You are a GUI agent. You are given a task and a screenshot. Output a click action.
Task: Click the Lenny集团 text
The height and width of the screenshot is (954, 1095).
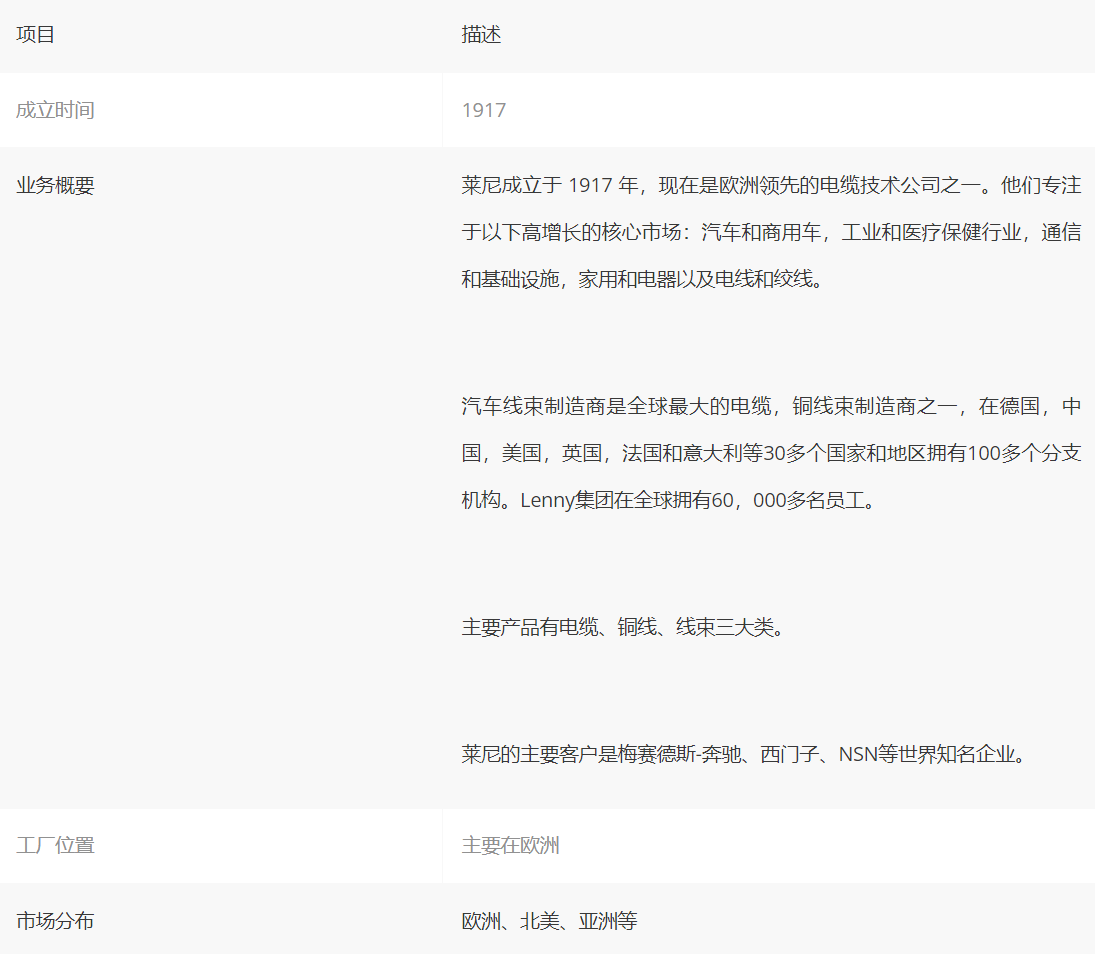pos(568,500)
